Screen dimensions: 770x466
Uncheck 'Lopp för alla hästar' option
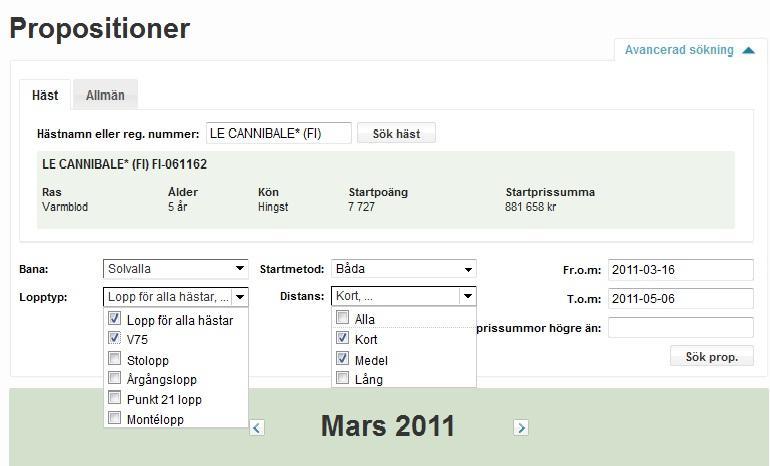coord(114,319)
